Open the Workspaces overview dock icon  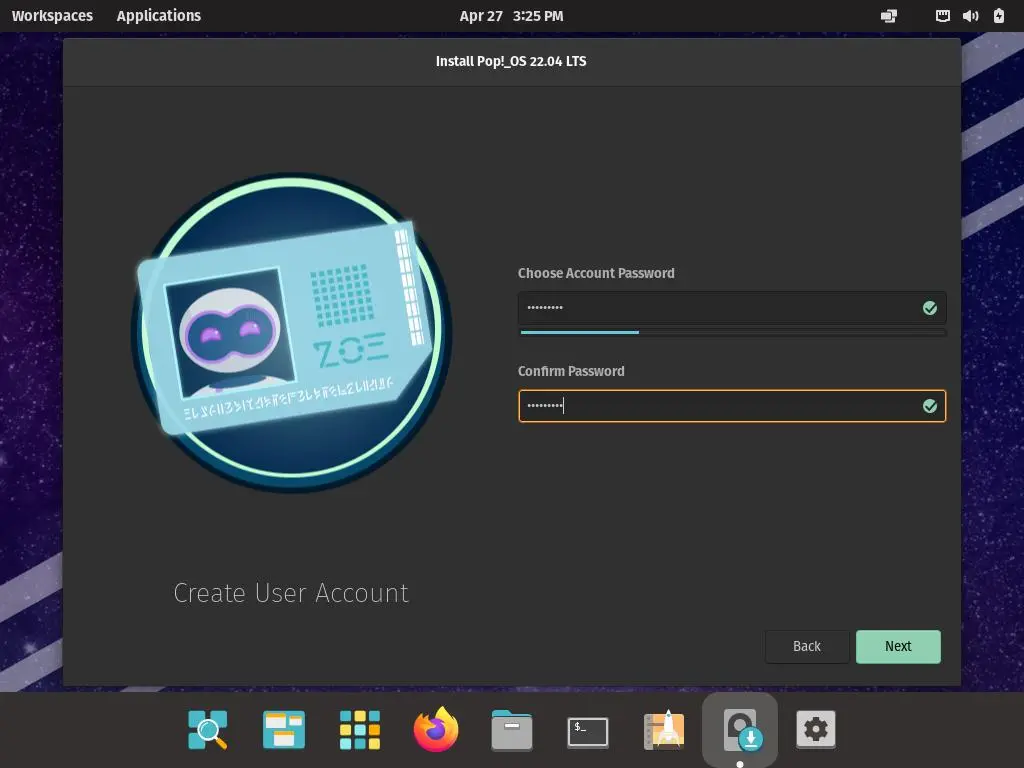tap(284, 730)
